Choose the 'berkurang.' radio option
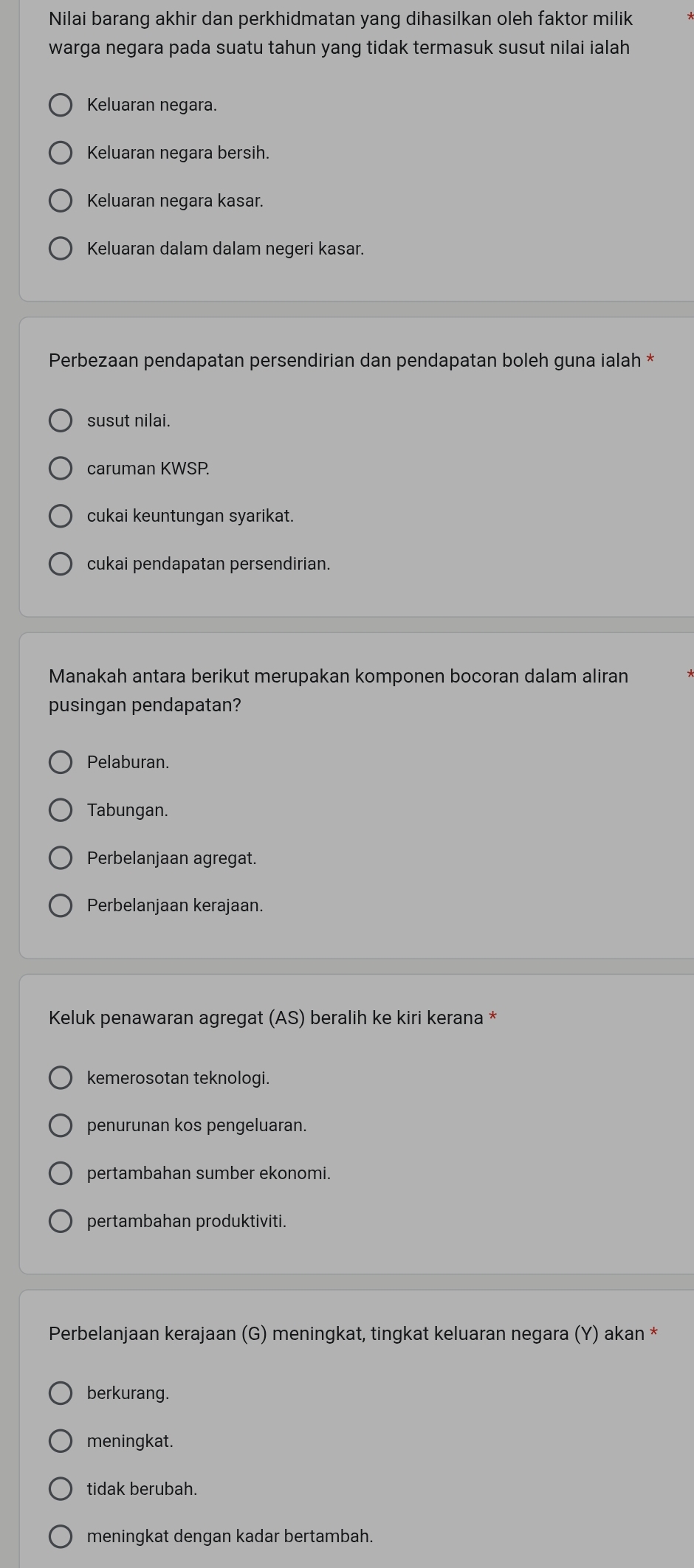The image size is (694, 1568). pos(61,1393)
